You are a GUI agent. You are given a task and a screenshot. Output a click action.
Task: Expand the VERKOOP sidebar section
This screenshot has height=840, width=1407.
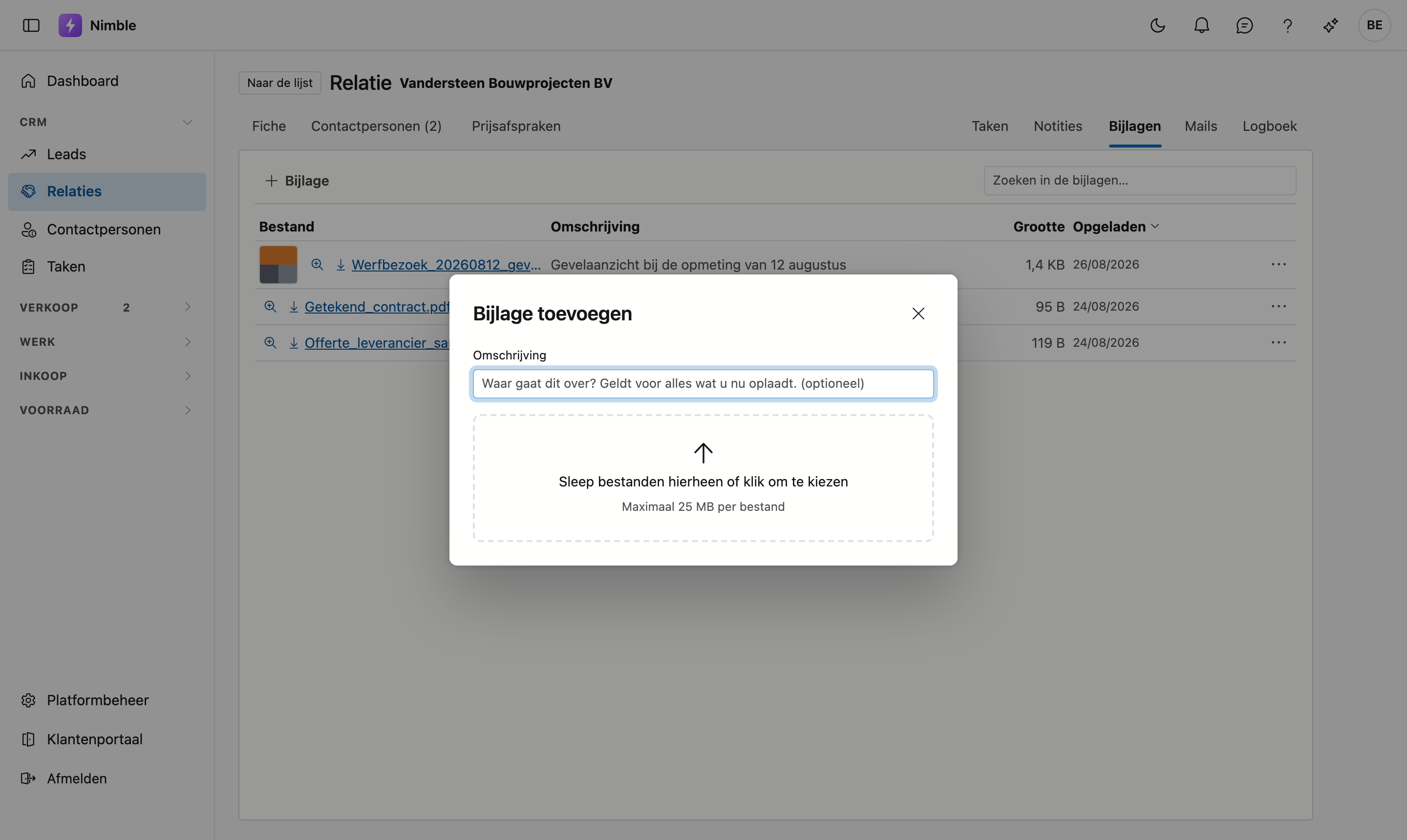coord(188,307)
